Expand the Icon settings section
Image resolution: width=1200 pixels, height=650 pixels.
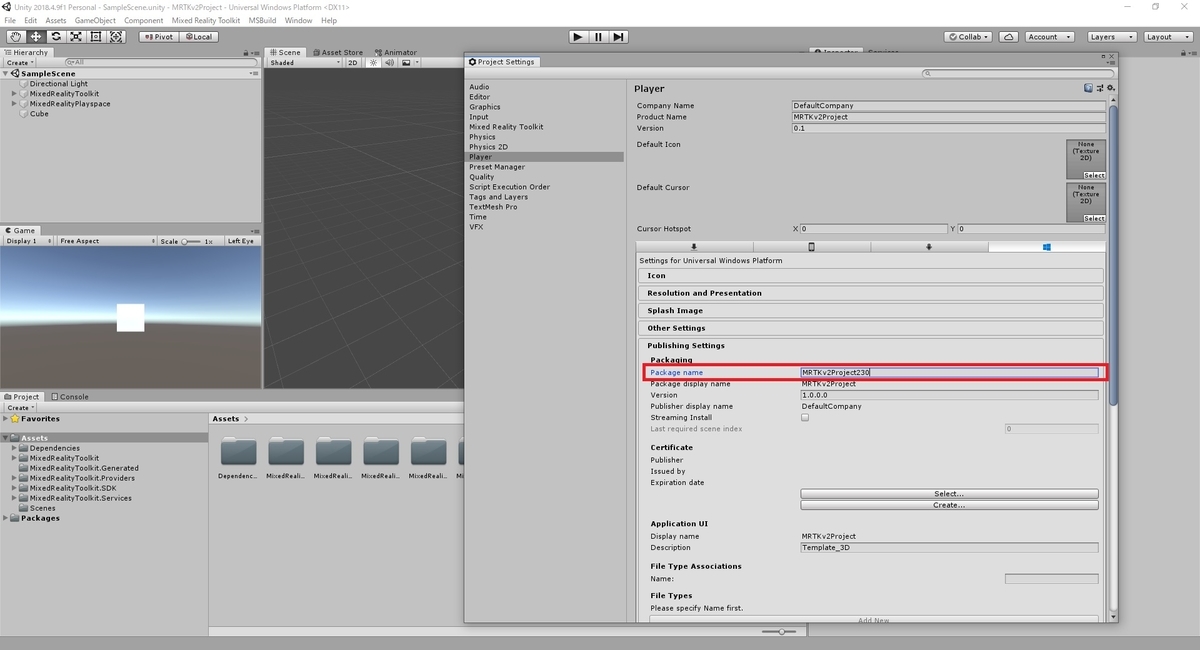pyautogui.click(x=870, y=276)
